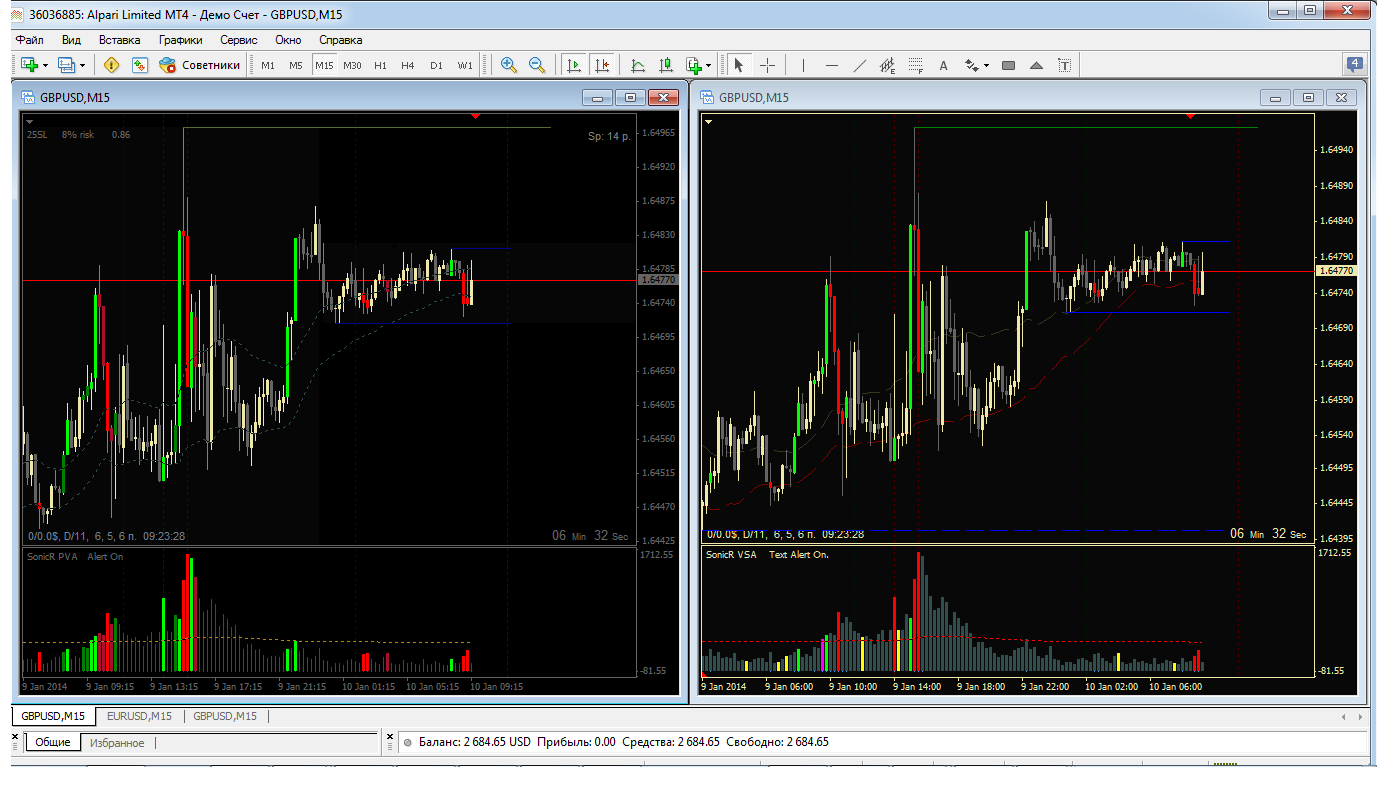Select the triangle shape tool
The height and width of the screenshot is (786, 1378).
coord(1036,65)
